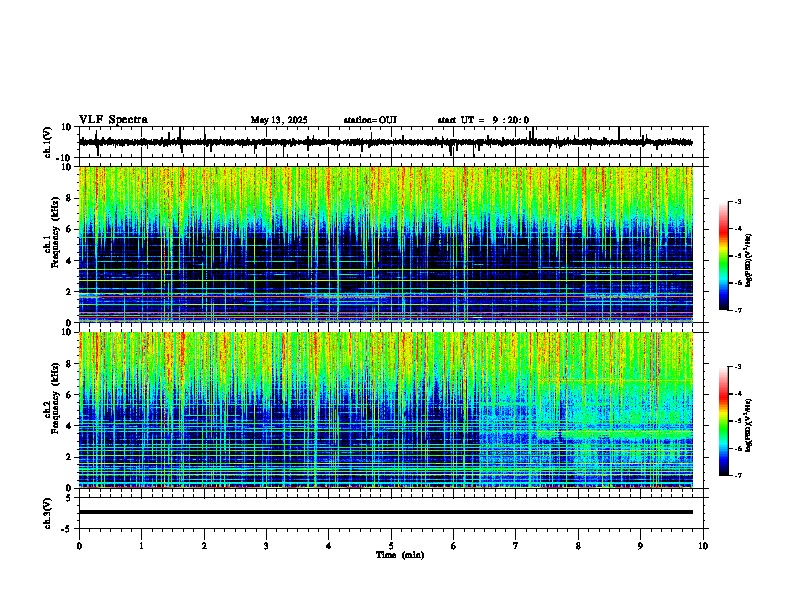Click the log(PSD) label beside ch.2 color bar

tap(749, 426)
